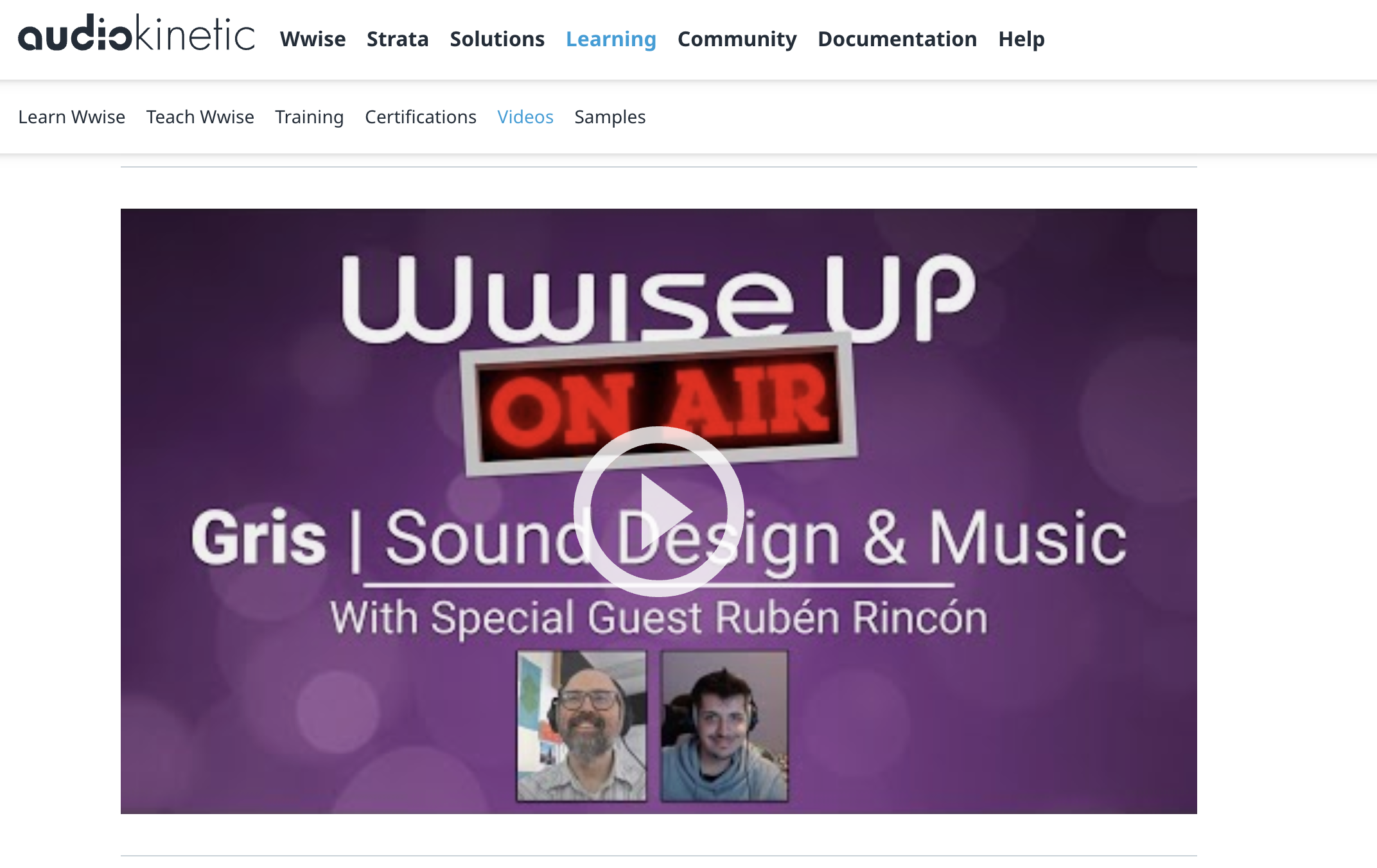Open the Samples section

[x=610, y=117]
